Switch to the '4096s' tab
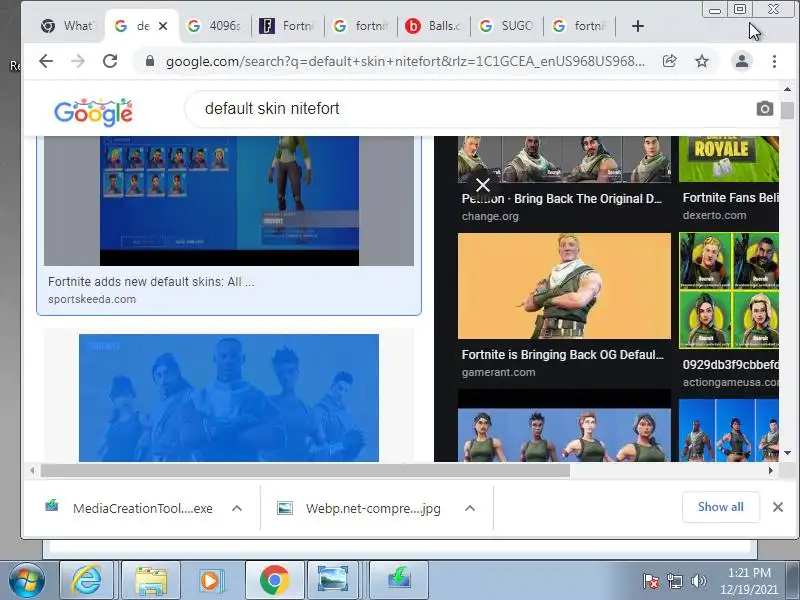The height and width of the screenshot is (600, 800). click(214, 26)
